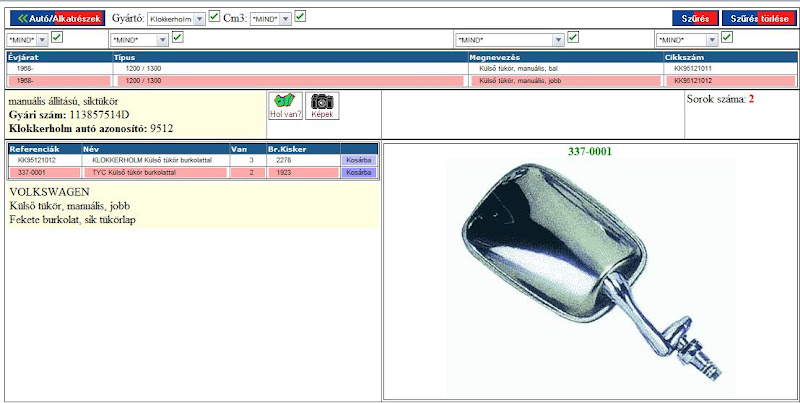Open the Cm3 *MIND* dropdown
800x403 pixels.
click(x=270, y=19)
